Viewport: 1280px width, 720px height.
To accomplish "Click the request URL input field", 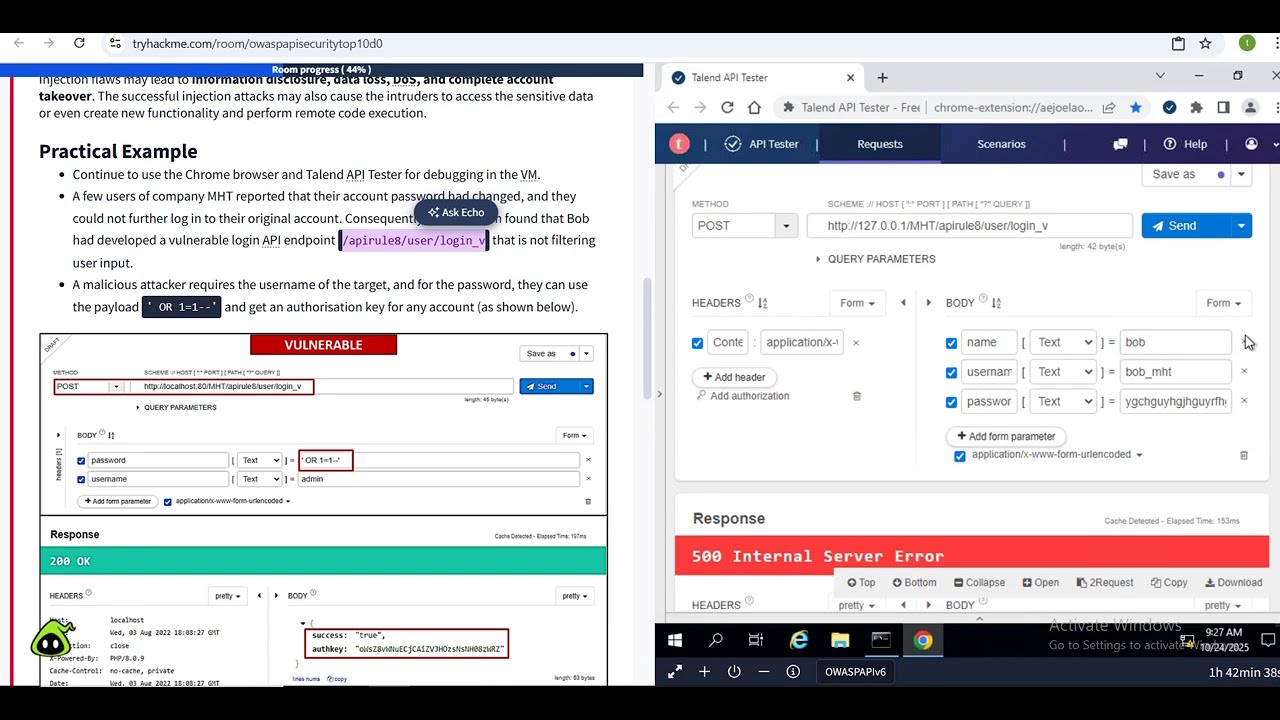I will (x=970, y=226).
